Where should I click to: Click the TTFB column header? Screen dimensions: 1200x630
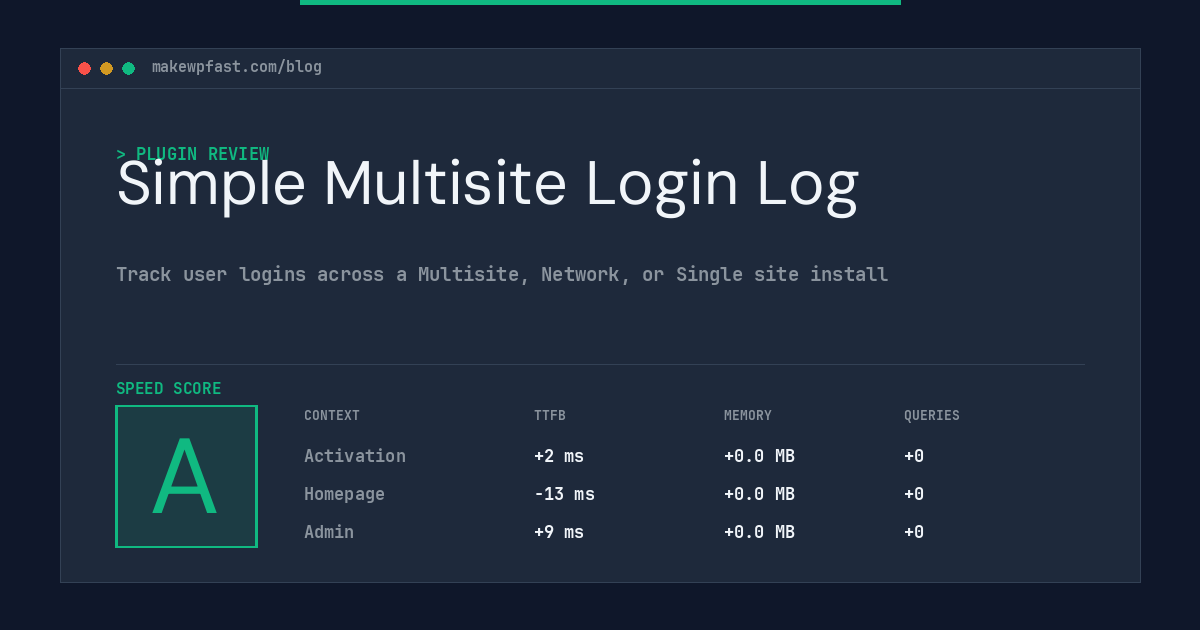tap(550, 416)
